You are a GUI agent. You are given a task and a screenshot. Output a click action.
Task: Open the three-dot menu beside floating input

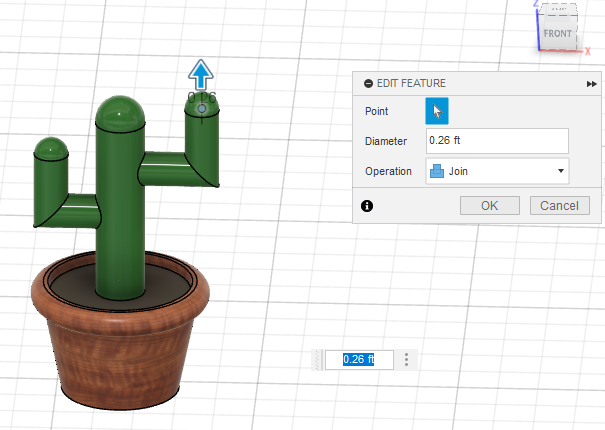click(406, 360)
